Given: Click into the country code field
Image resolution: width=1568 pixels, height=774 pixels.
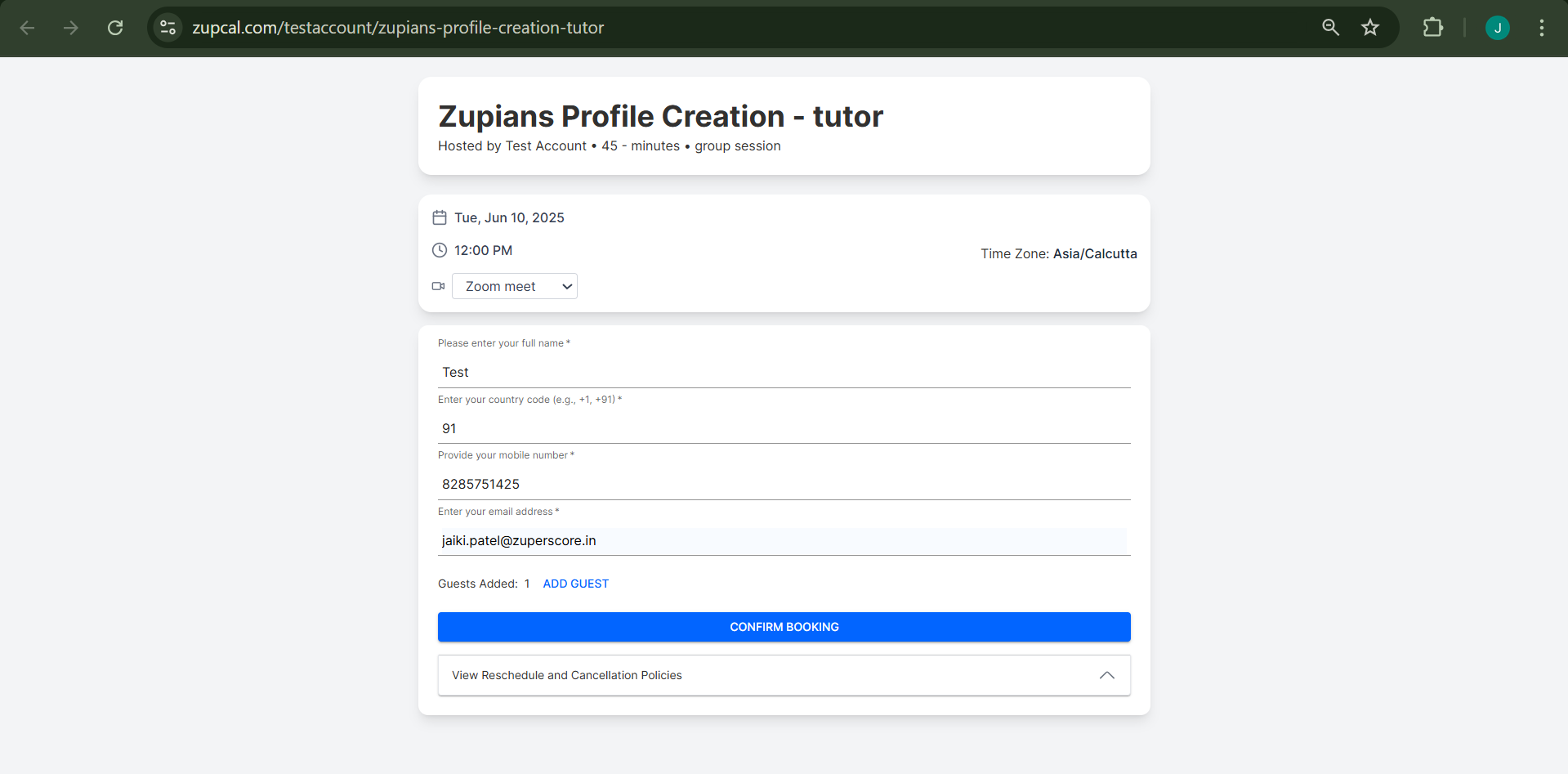Looking at the screenshot, I should [784, 428].
